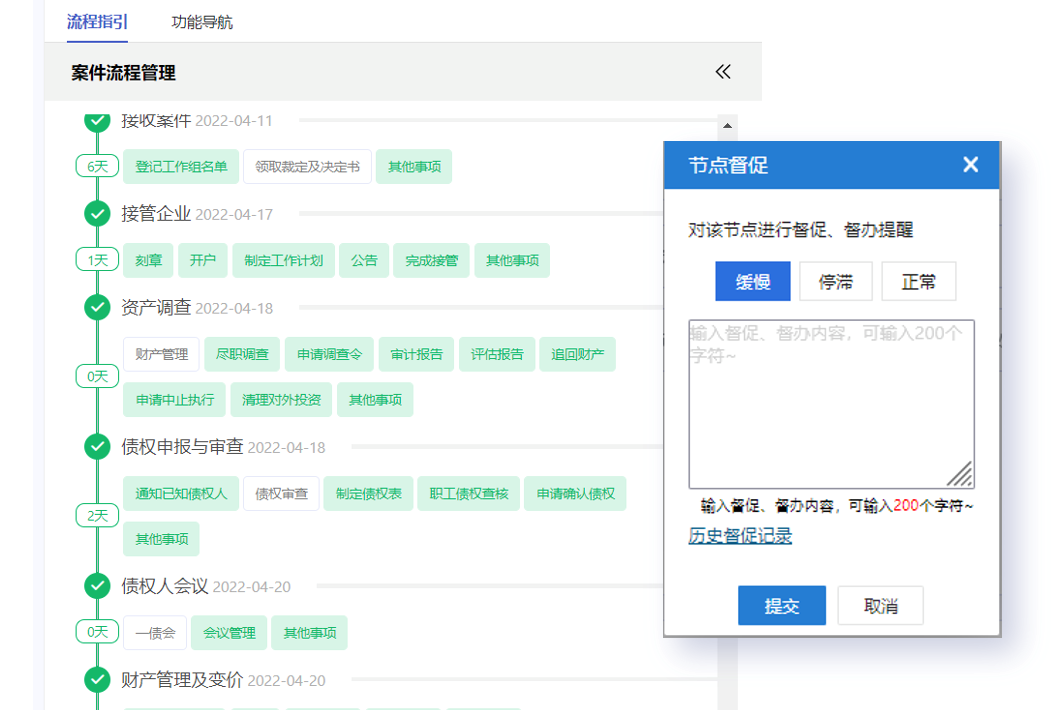Click the scrollbar up arrow

(x=727, y=126)
